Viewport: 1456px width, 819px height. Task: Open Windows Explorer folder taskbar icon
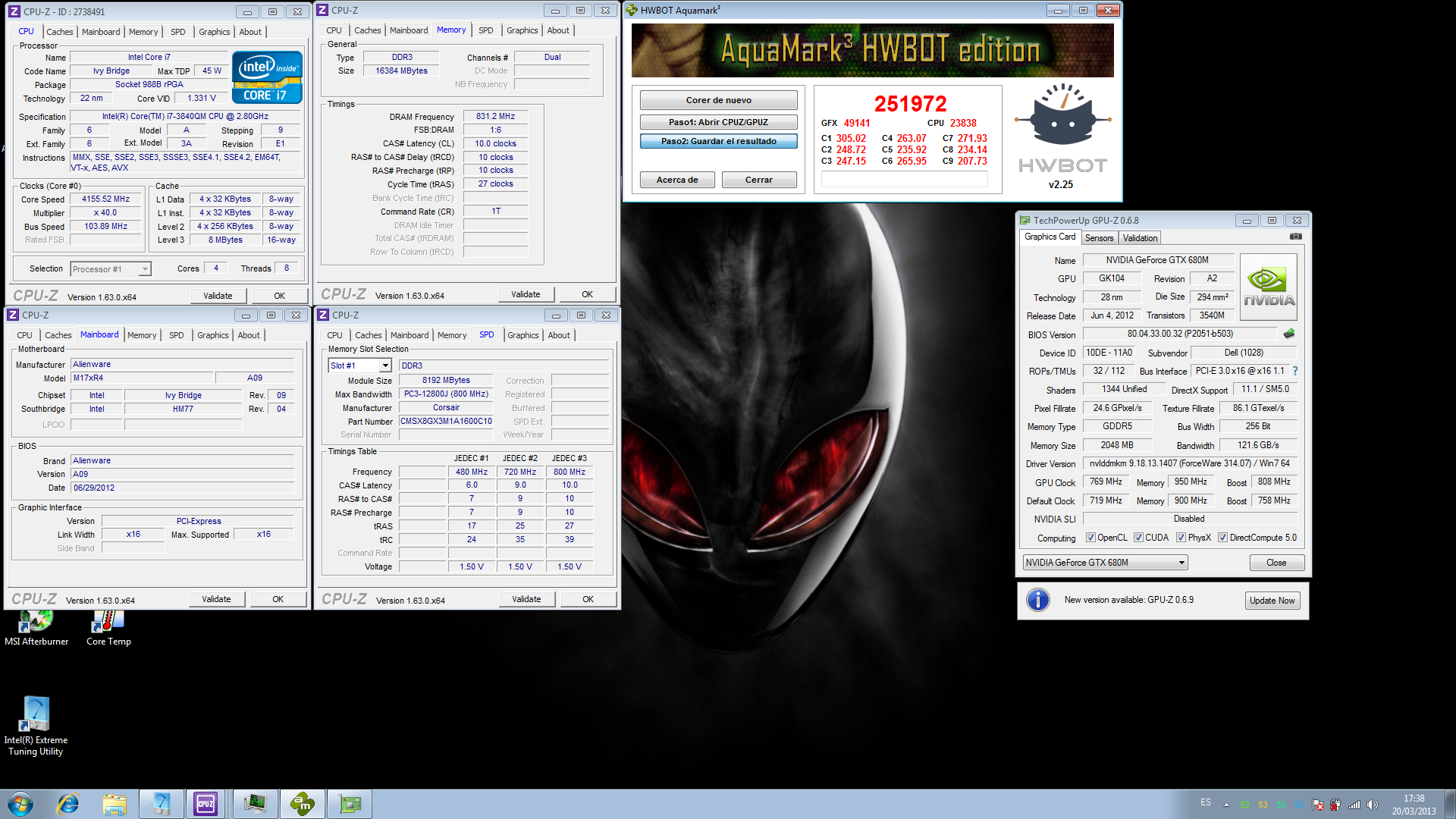115,804
